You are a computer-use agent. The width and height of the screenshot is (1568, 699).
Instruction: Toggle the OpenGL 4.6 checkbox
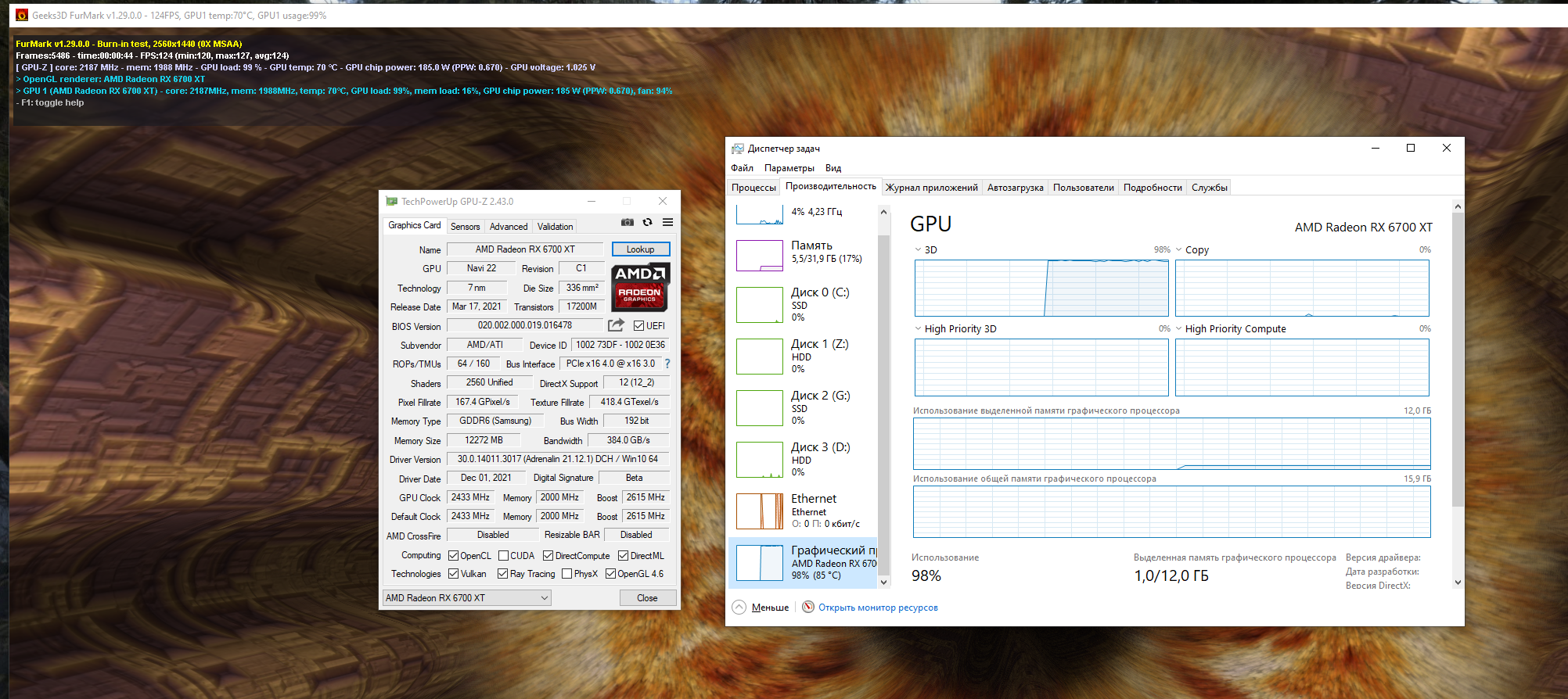coord(610,574)
